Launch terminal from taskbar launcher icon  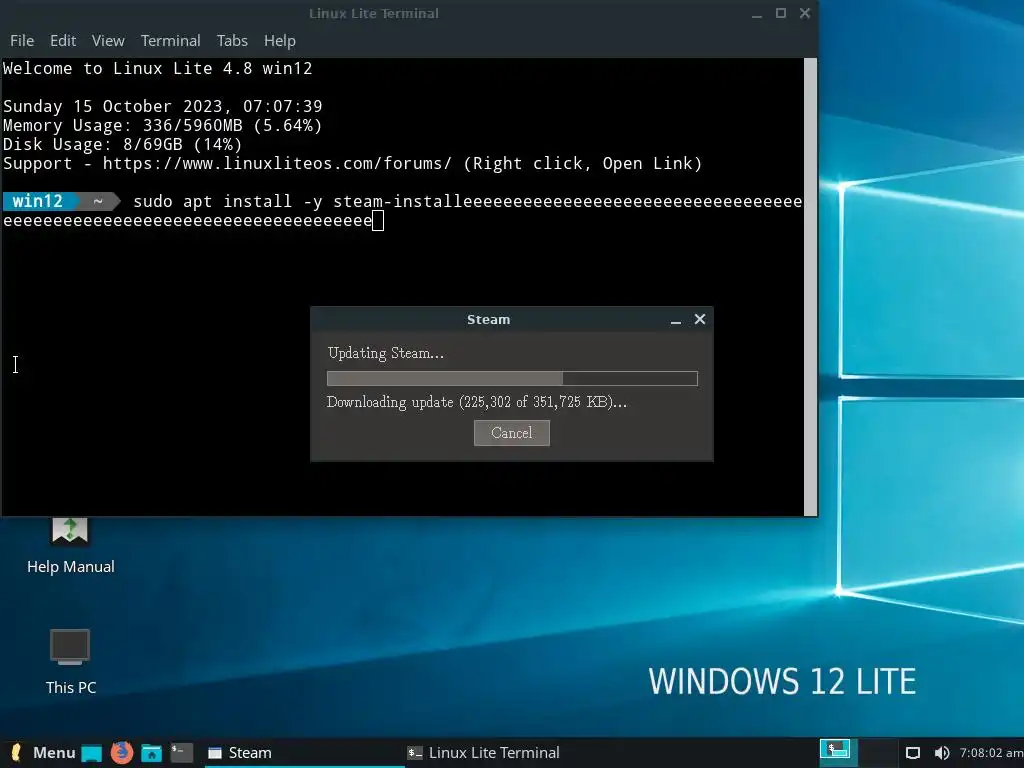(x=182, y=753)
